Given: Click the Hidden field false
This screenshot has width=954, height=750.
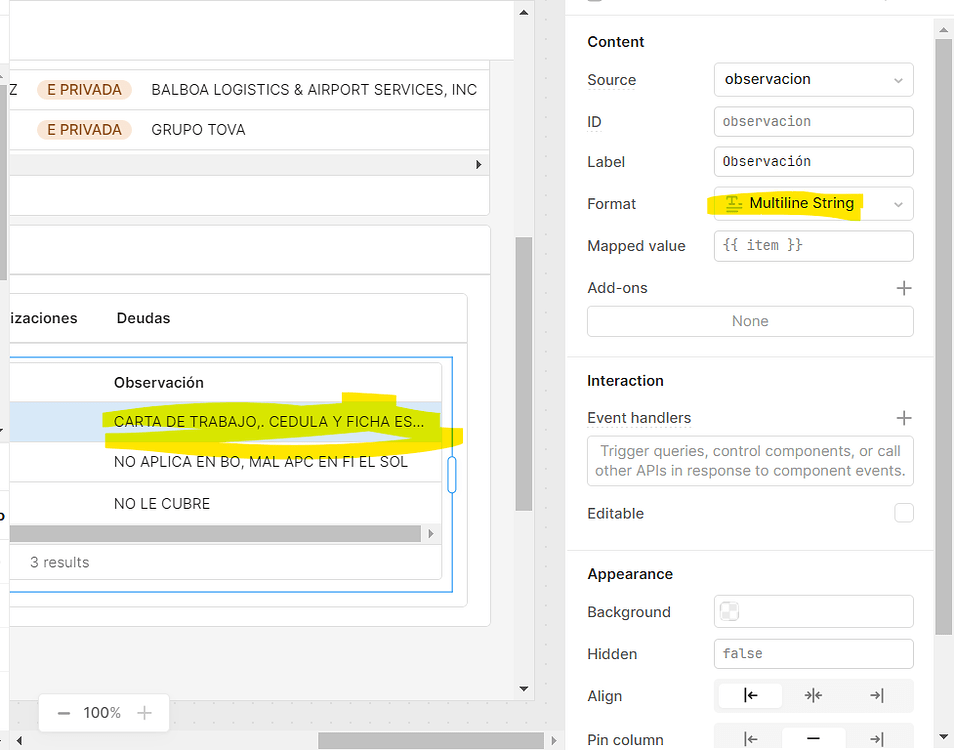Looking at the screenshot, I should click(813, 654).
